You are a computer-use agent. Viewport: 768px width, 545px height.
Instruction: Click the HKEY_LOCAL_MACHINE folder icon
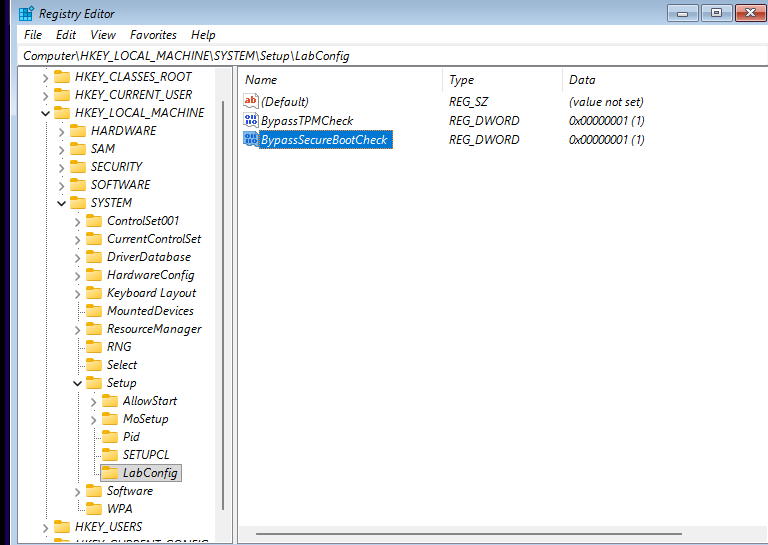[x=62, y=113]
